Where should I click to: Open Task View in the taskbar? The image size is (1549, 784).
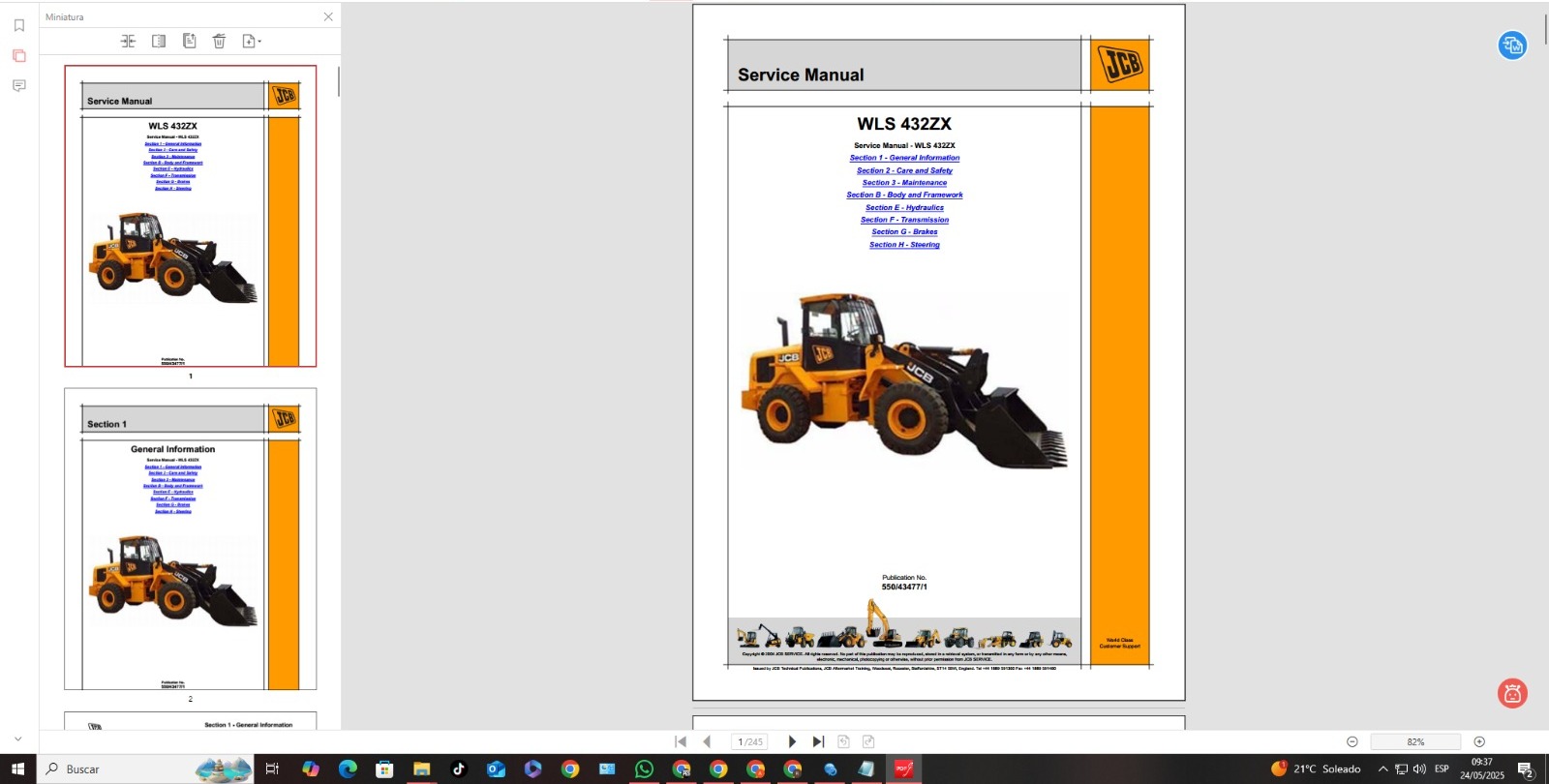(272, 769)
